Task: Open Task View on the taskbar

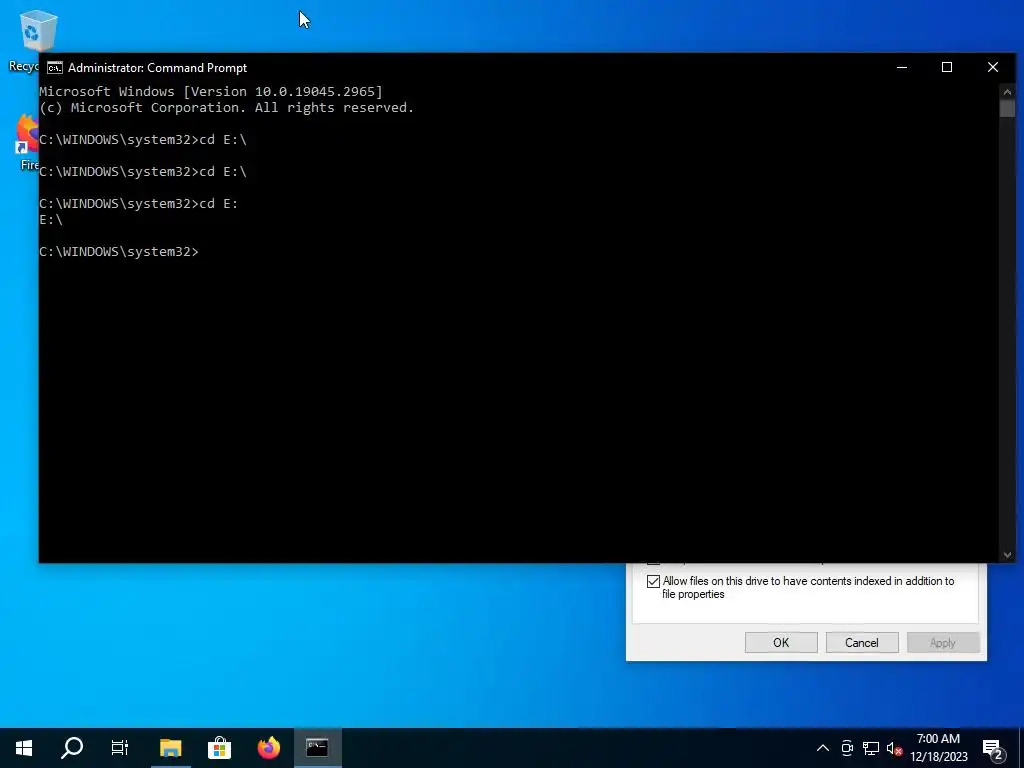Action: click(120, 748)
